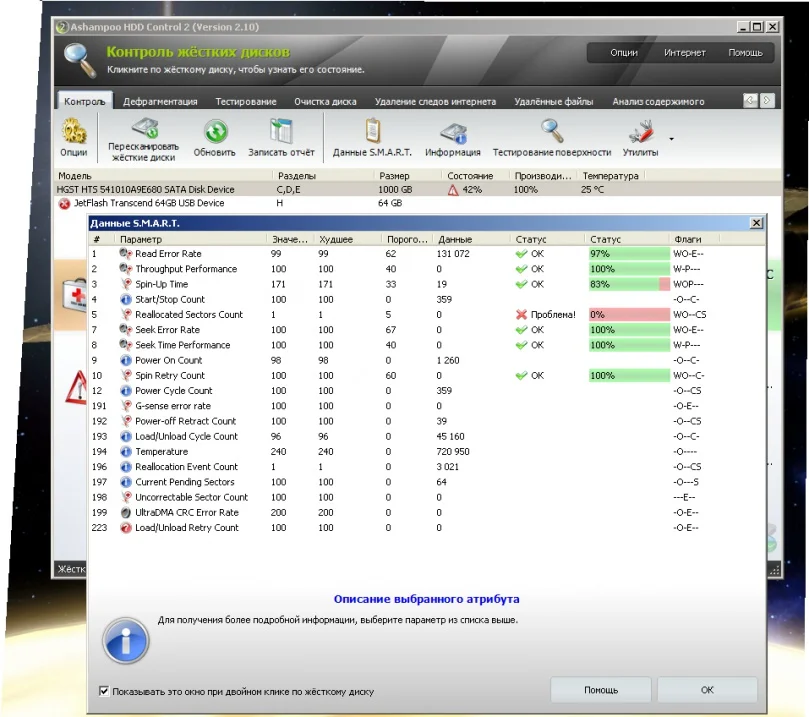Select JetFlash Transcend 64GB USB Device row
This screenshot has width=809, height=717.
point(417,203)
